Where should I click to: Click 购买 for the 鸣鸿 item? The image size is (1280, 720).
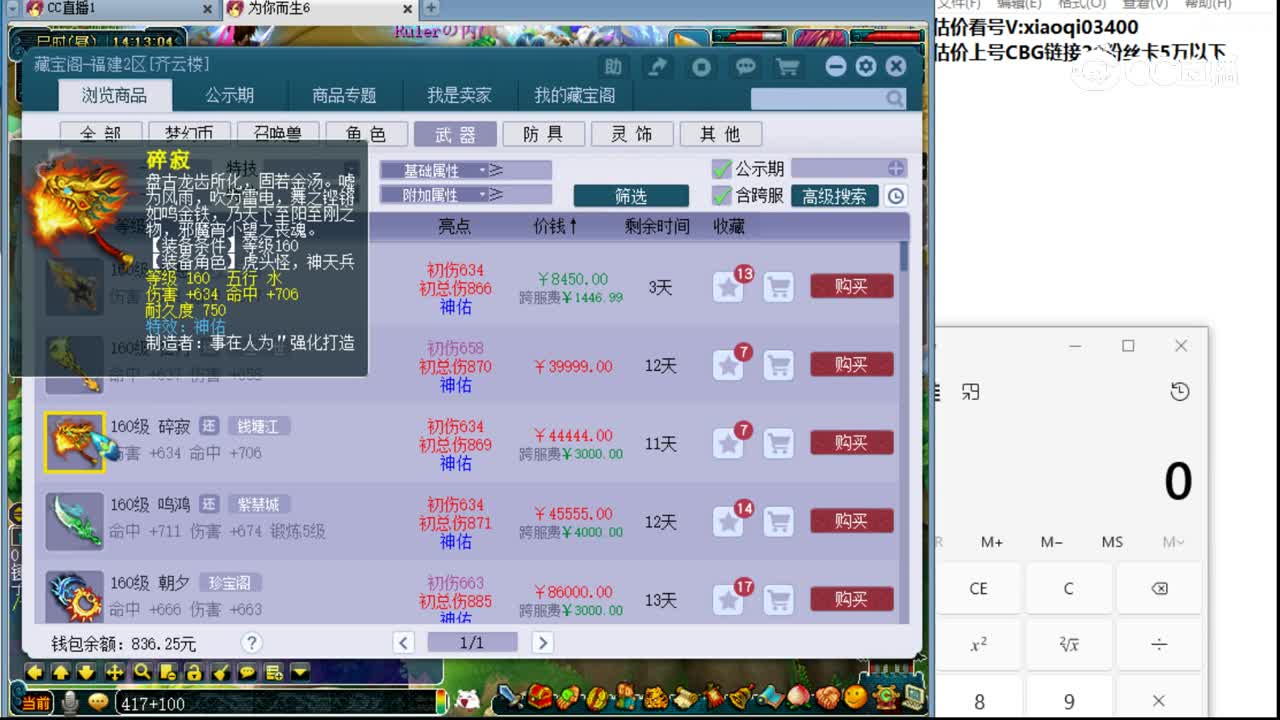(x=851, y=521)
